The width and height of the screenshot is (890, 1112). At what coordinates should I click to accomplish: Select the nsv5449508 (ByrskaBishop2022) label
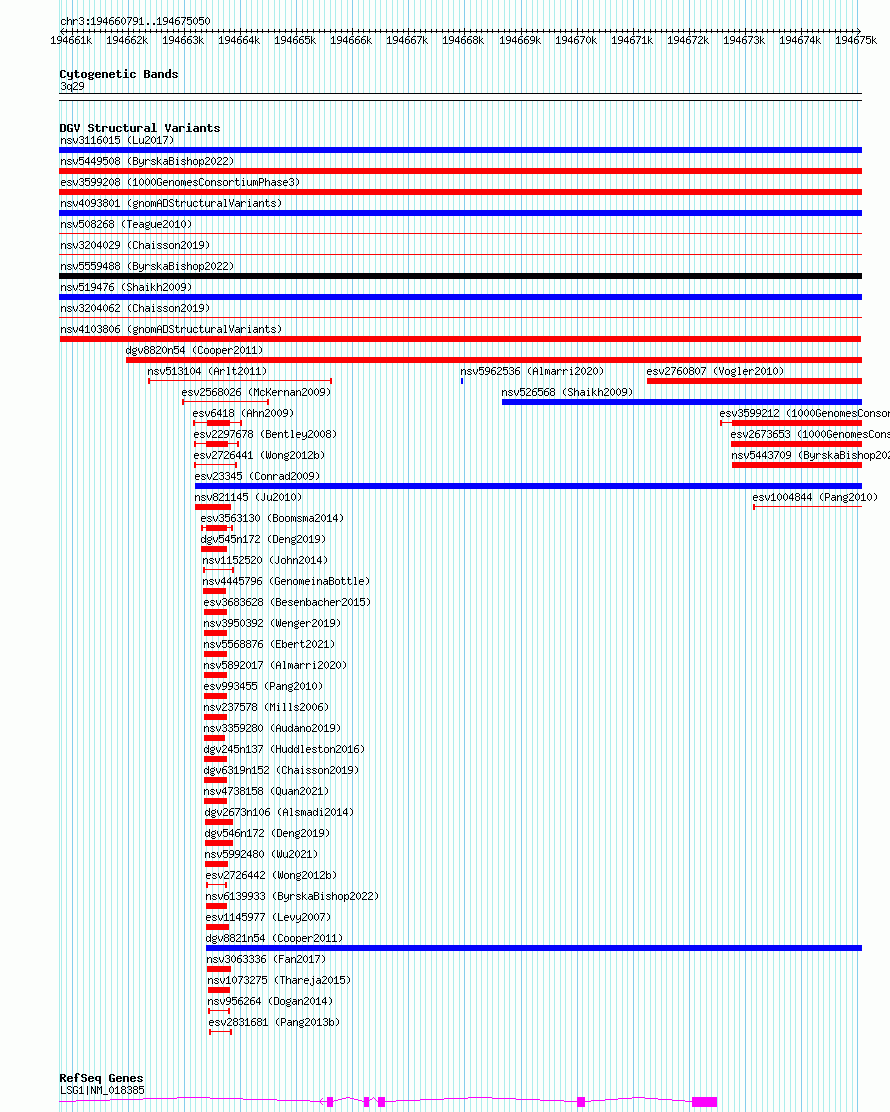click(147, 162)
